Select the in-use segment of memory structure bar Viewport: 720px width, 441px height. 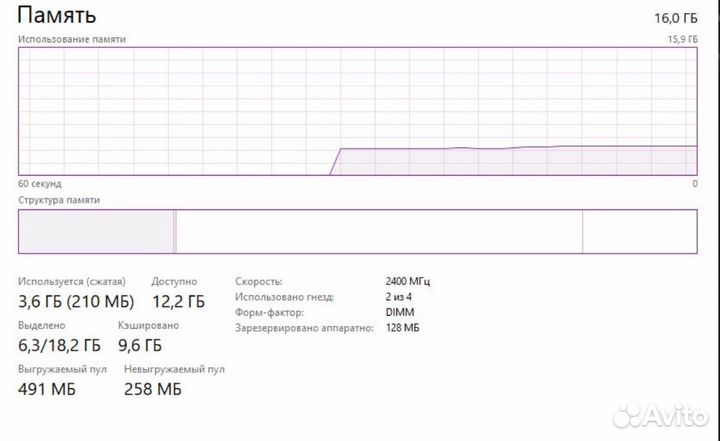(96, 231)
